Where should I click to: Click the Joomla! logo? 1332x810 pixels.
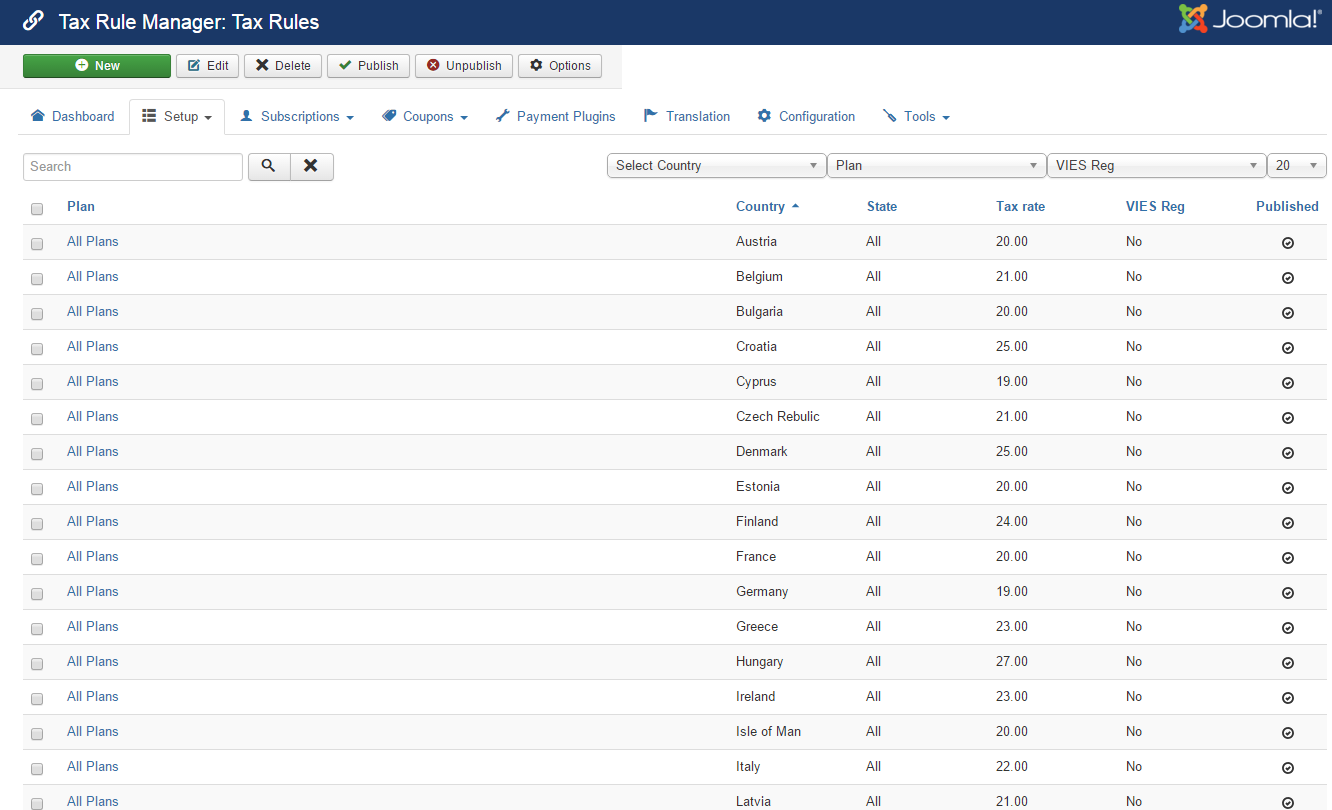point(1250,19)
